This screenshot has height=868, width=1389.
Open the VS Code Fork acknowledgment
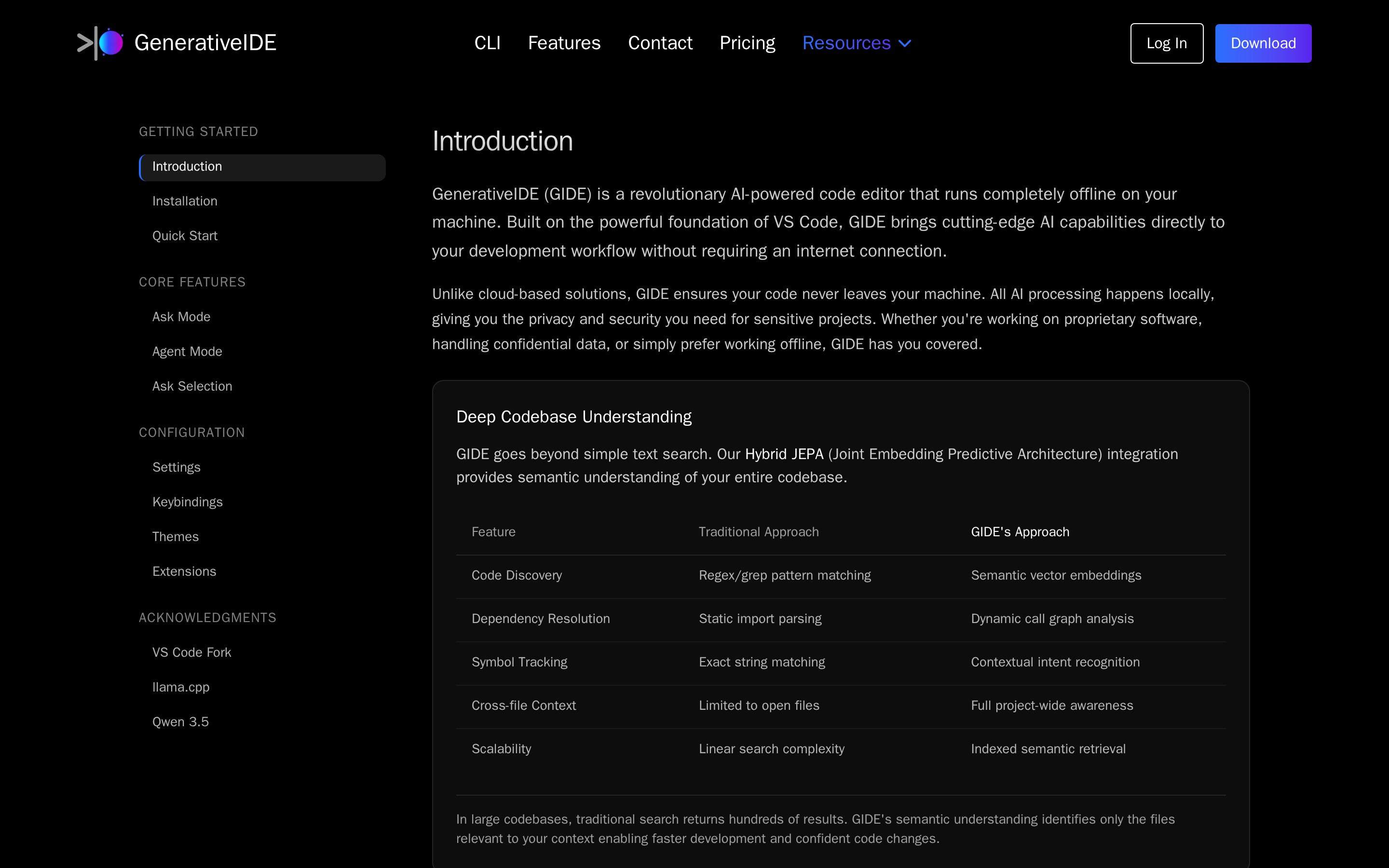pyautogui.click(x=191, y=652)
